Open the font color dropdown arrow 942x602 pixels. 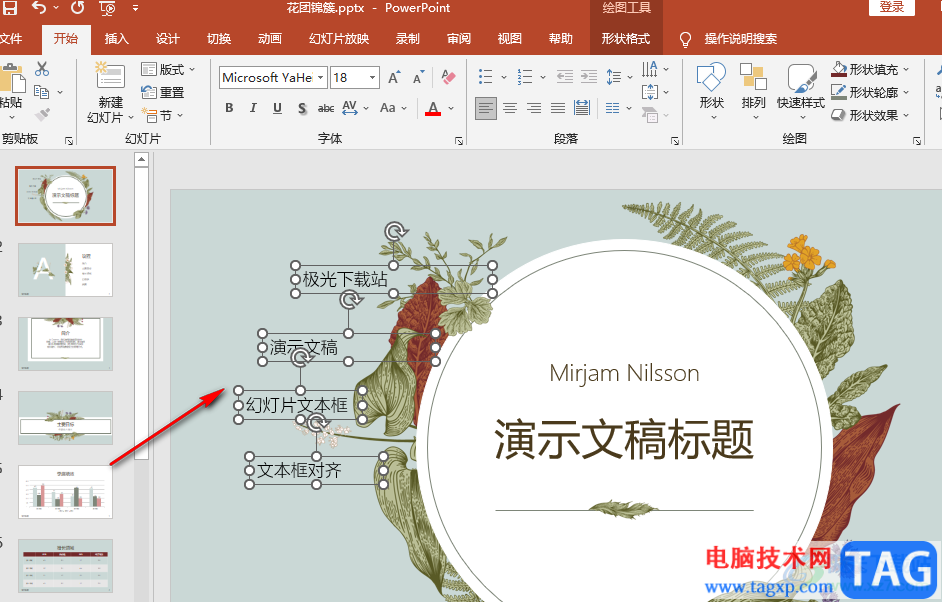[451, 109]
